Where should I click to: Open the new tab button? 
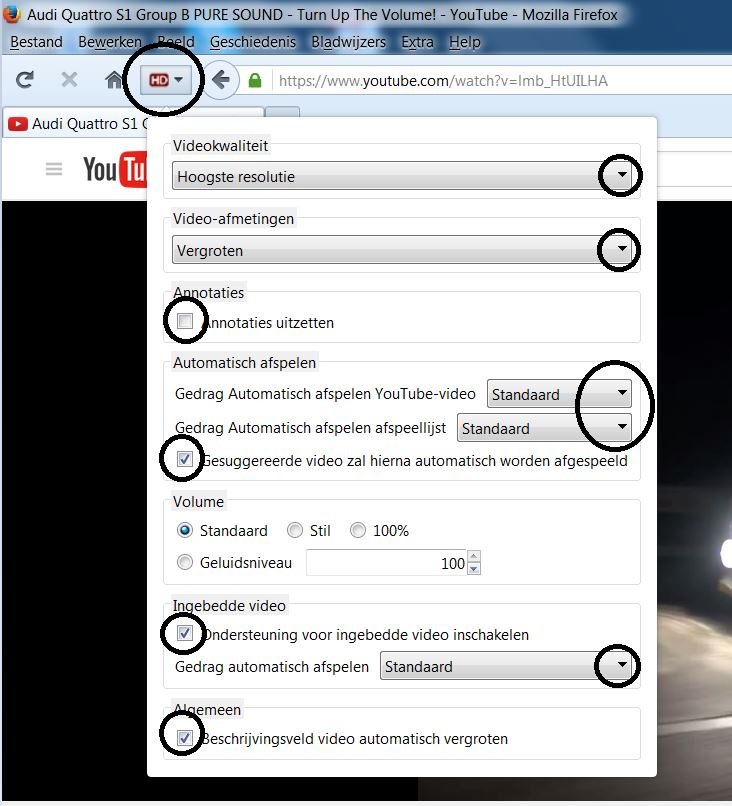(282, 113)
